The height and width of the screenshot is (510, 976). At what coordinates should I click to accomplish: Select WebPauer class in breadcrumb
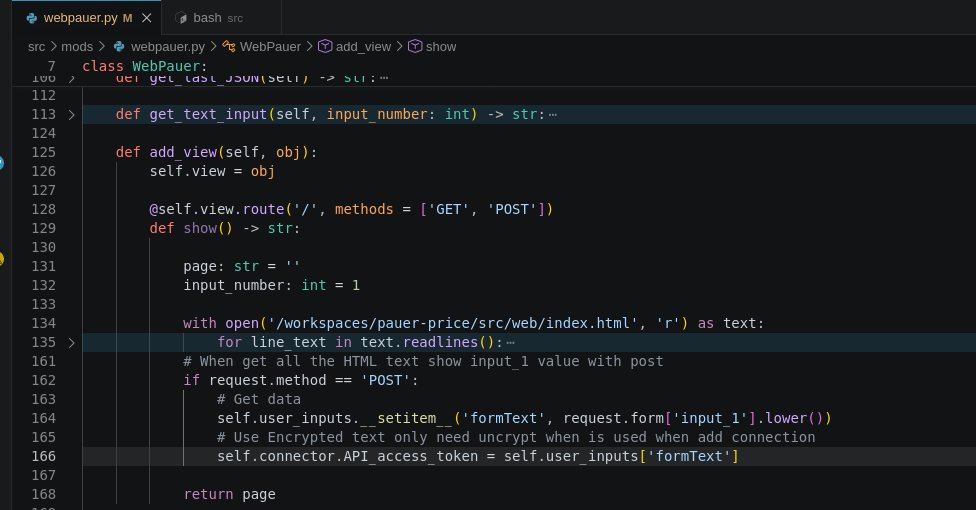[270, 47]
